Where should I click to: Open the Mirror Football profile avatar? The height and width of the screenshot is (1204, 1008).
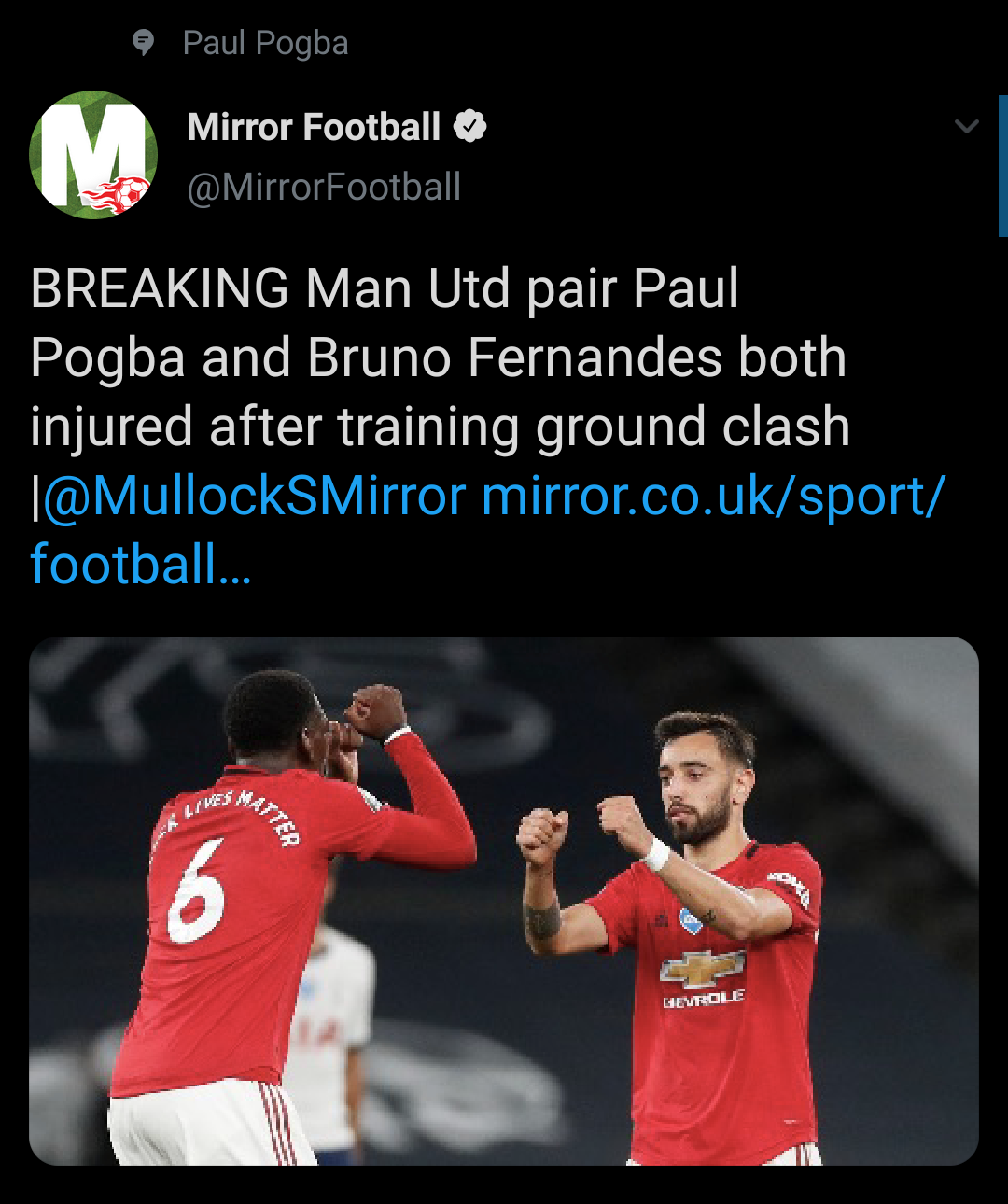pos(93,154)
